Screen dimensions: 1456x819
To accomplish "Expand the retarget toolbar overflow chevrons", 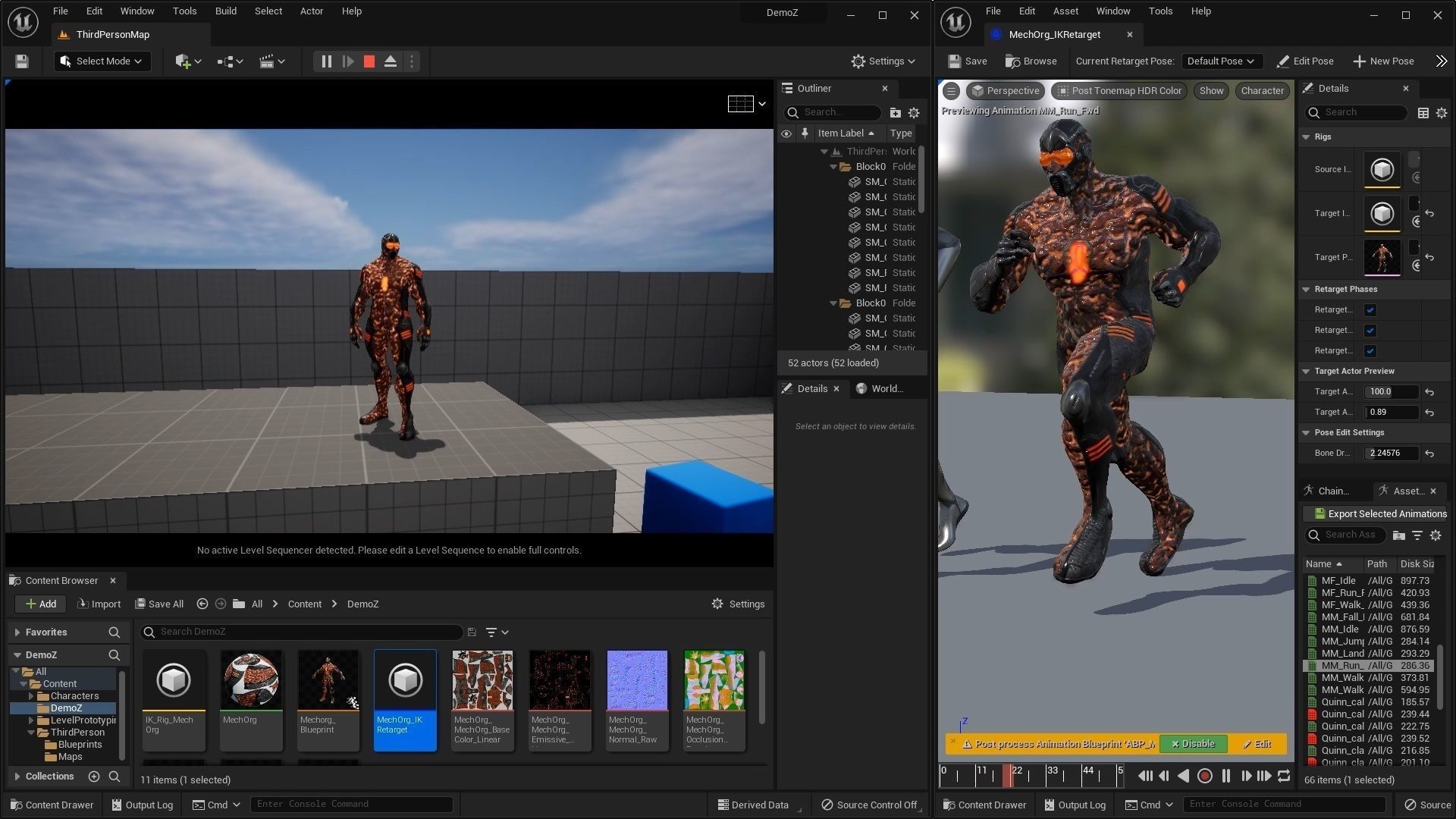I will (x=1441, y=61).
